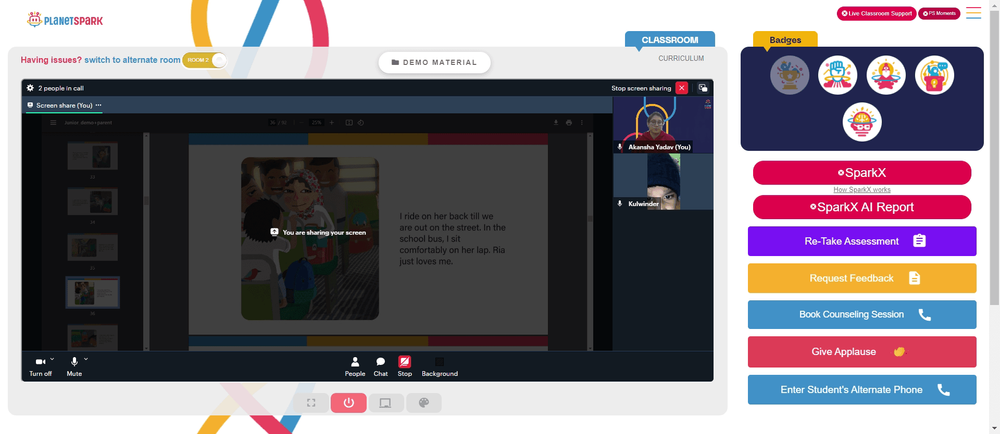Click the pop-out view icon beside stop sharing

click(x=703, y=88)
